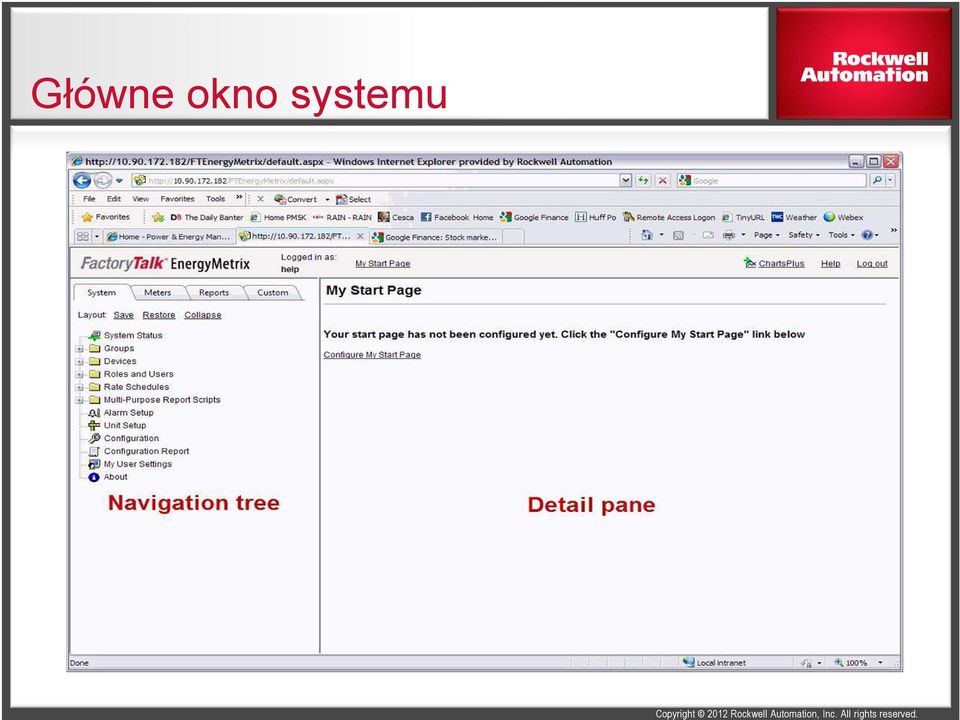This screenshot has height=720, width=960.
Task: Open The Daily Banter bookmark
Action: [206, 217]
